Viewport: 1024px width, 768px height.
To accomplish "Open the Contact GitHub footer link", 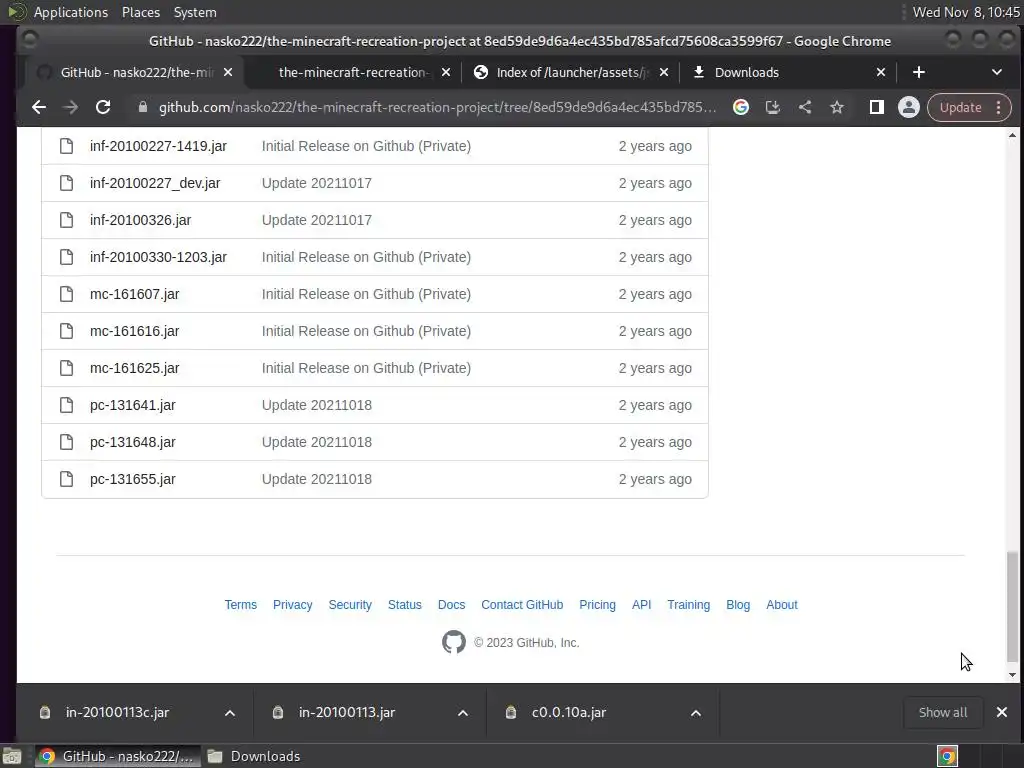I will pos(522,605).
